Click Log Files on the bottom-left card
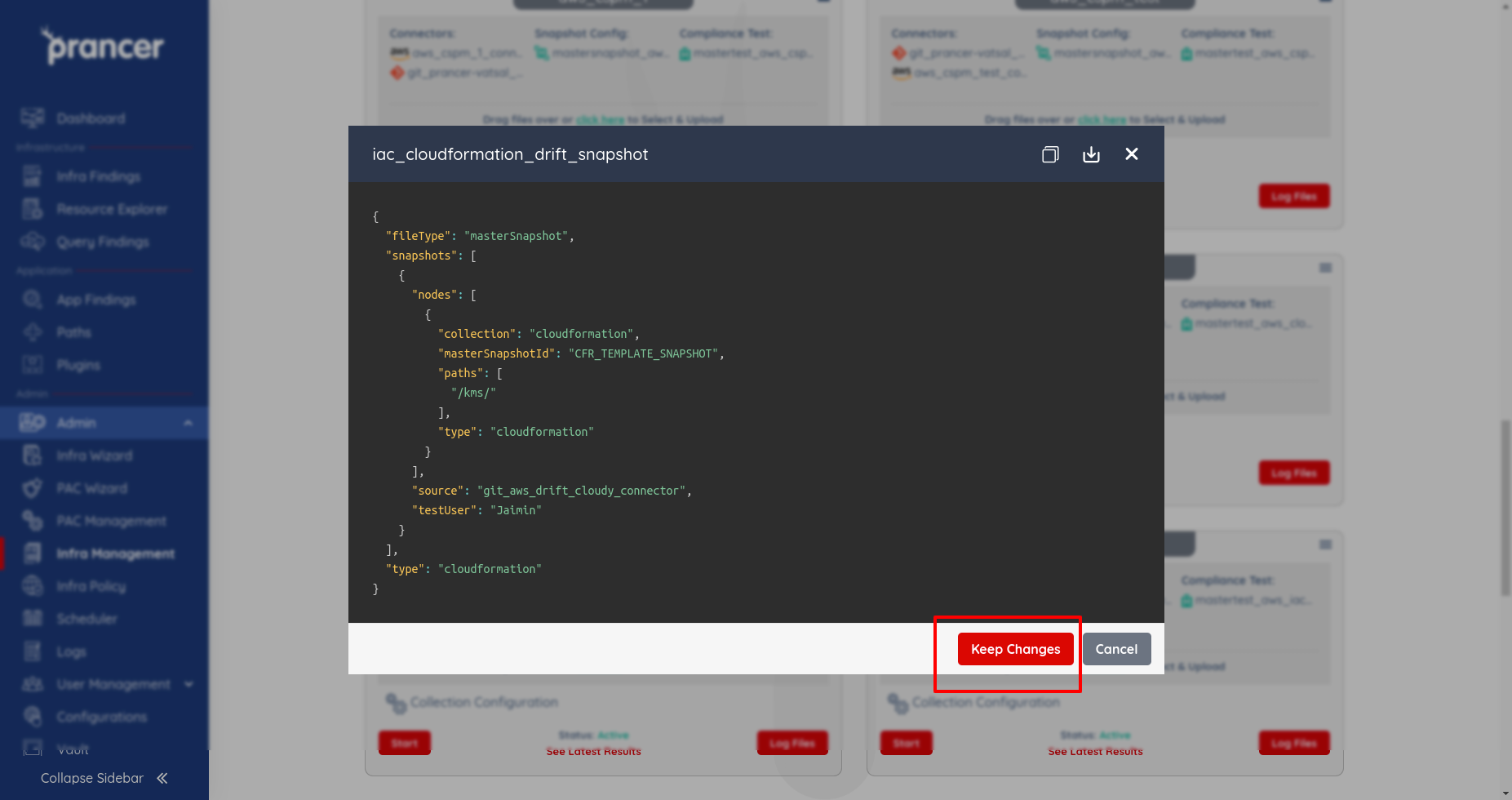Image resolution: width=1512 pixels, height=800 pixels. coord(792,743)
